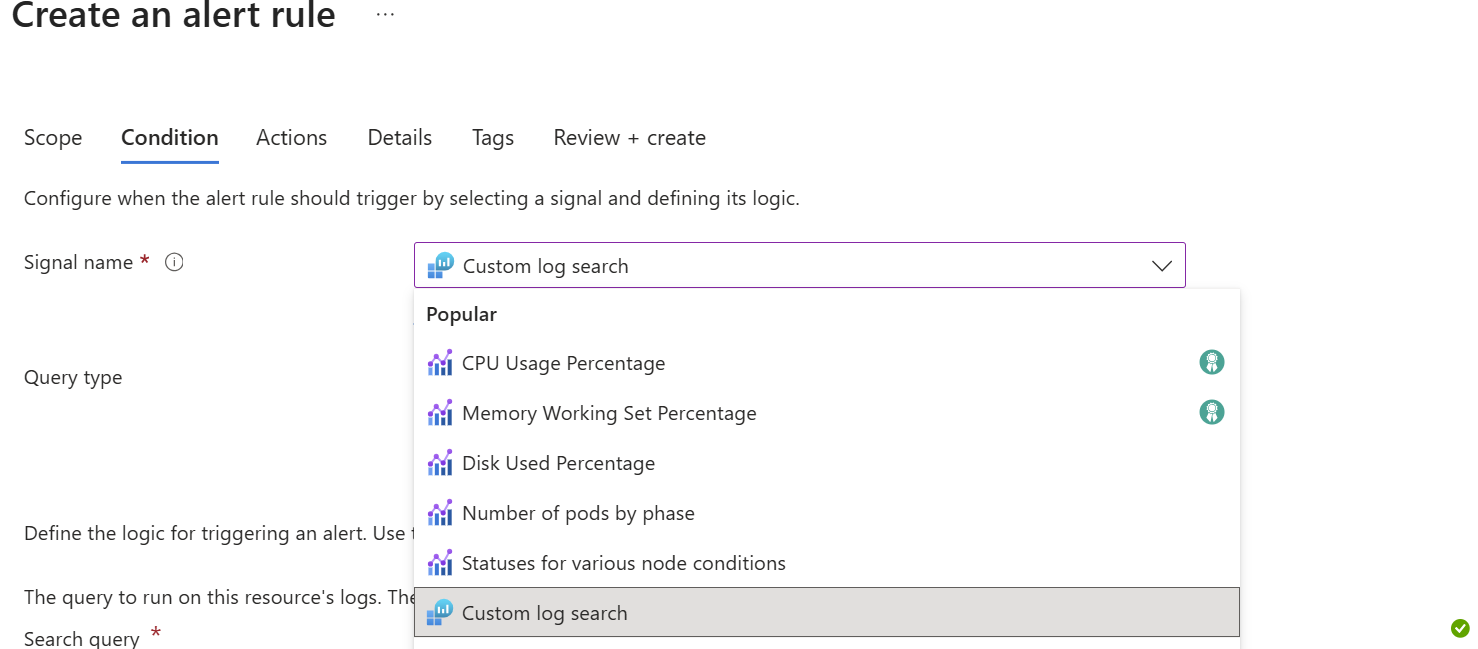Click the Disk Used Percentage metric icon

click(440, 462)
